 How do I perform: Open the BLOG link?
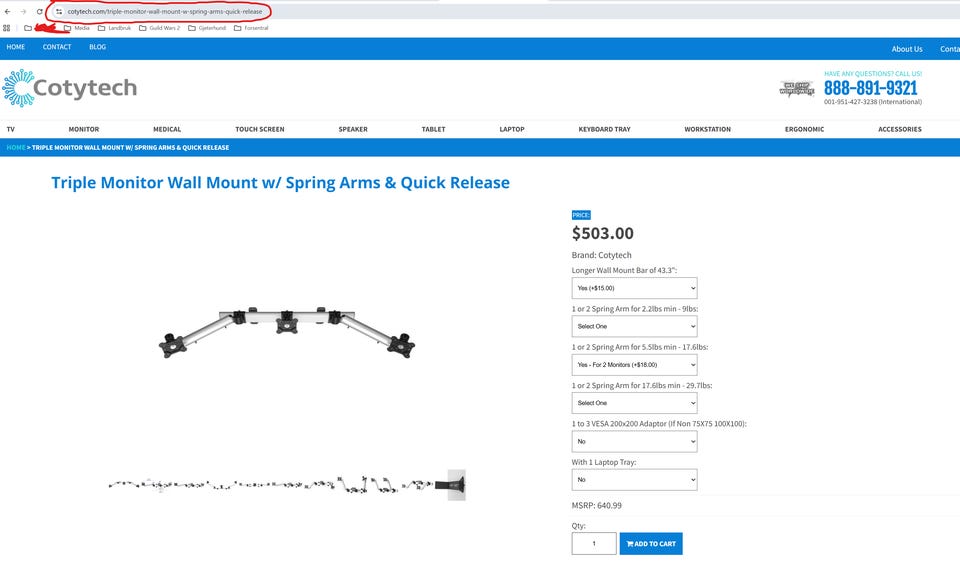point(97,47)
